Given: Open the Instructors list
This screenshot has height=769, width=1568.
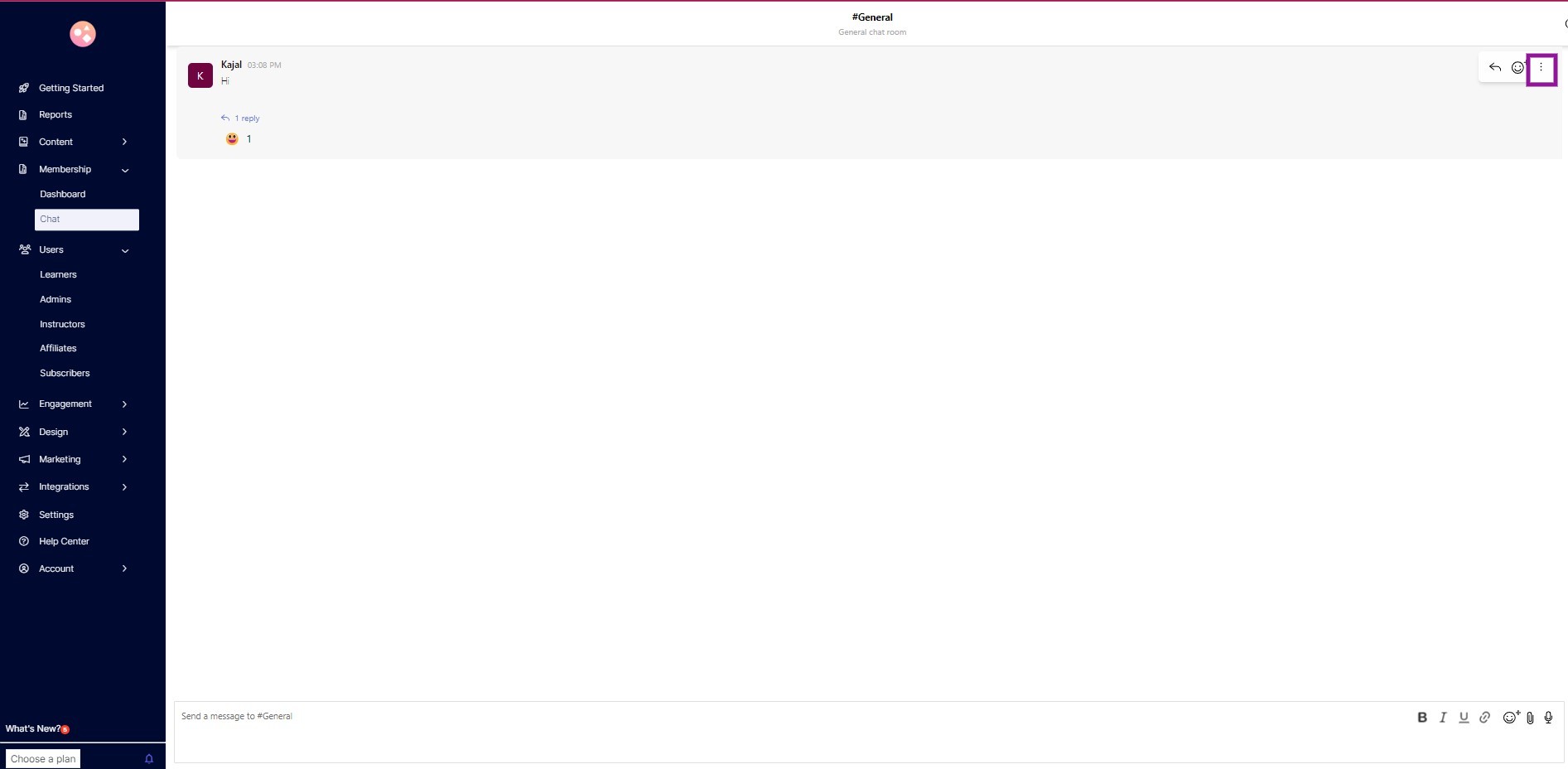Looking at the screenshot, I should (62, 324).
